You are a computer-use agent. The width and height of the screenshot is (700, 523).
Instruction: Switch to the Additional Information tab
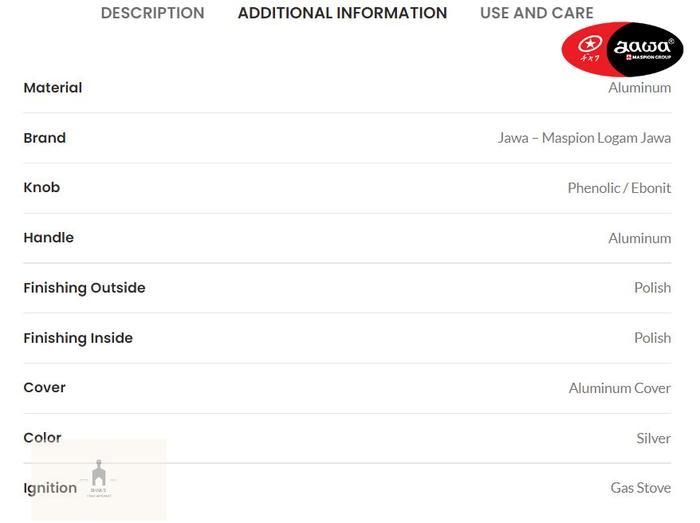(342, 13)
